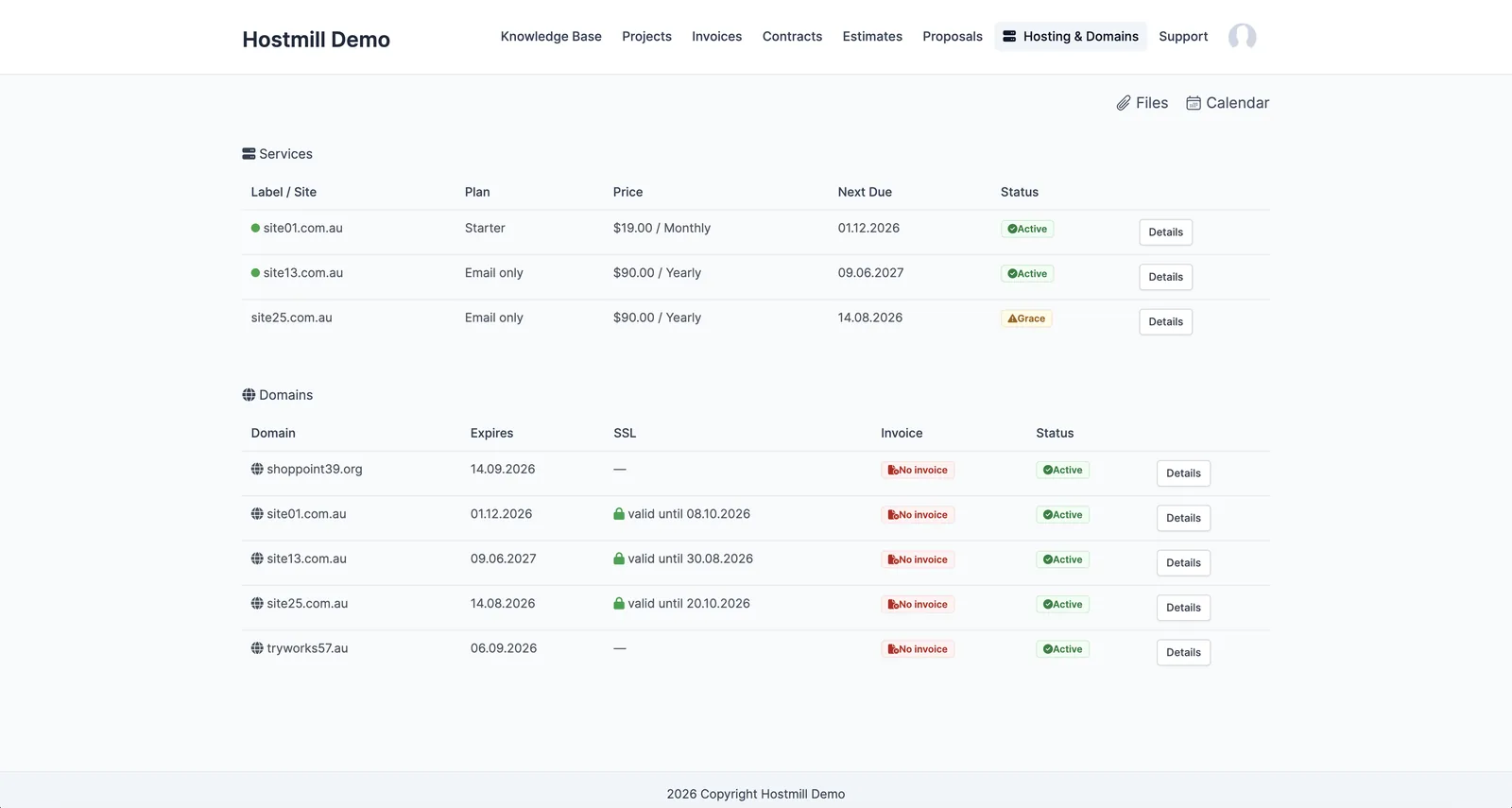This screenshot has height=808, width=1512.
Task: Click the Active badge for site13.com.au service
Action: [x=1027, y=274]
